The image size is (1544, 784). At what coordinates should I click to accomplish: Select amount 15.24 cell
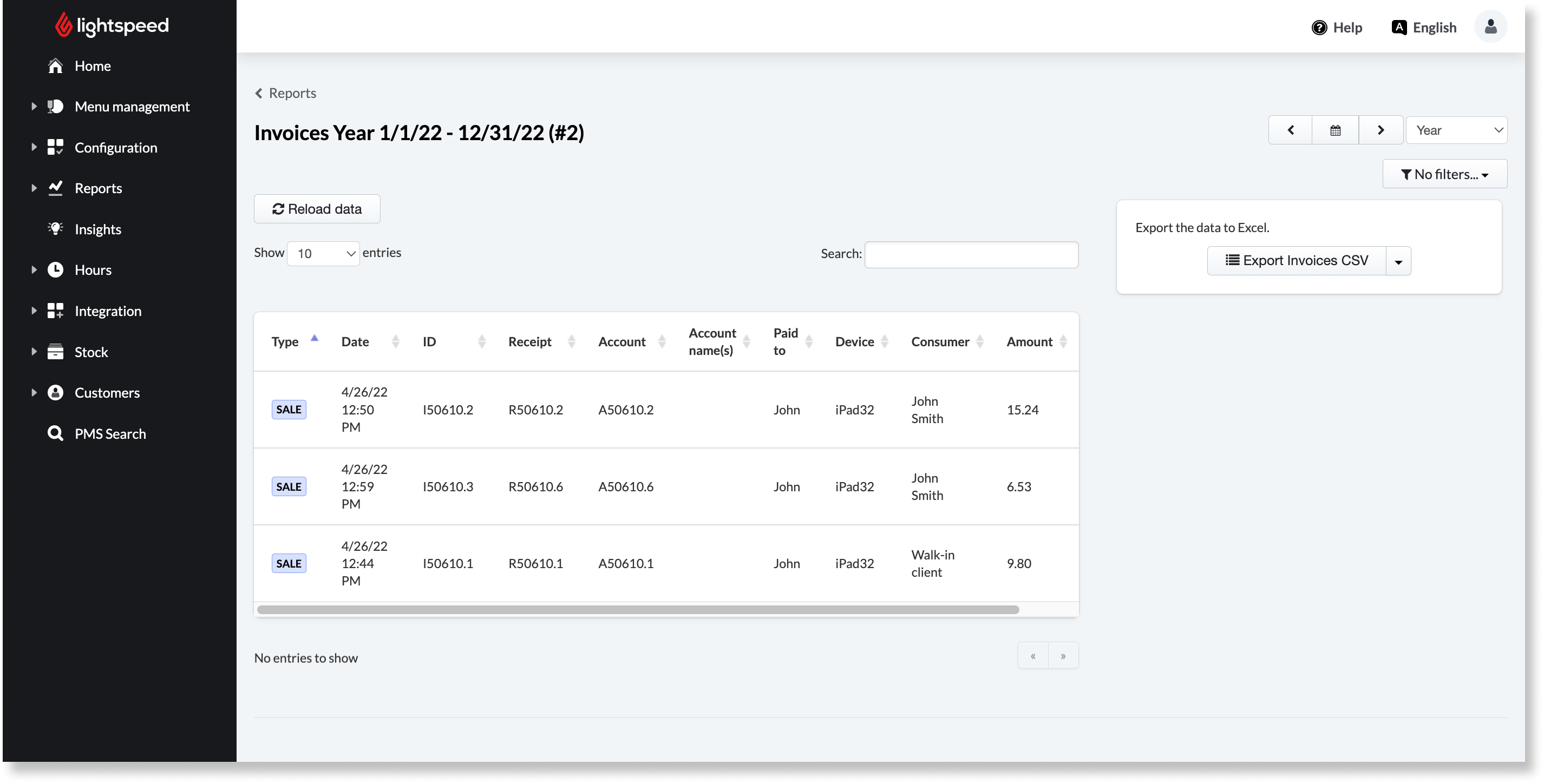point(1023,410)
